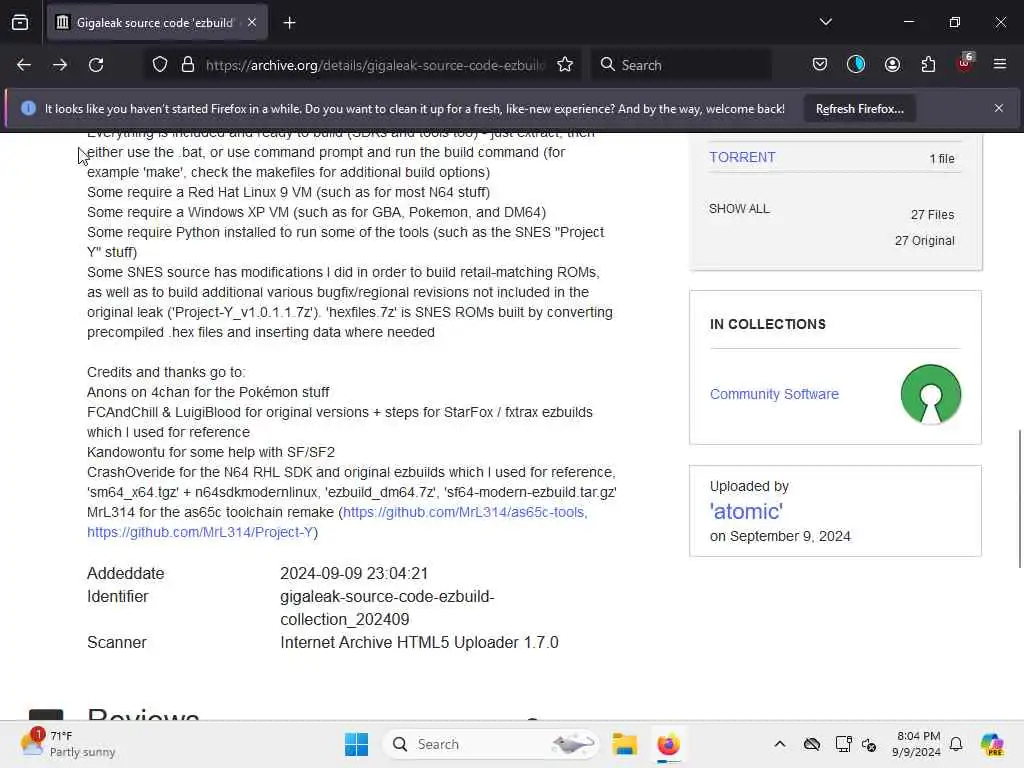Save page to Pocket

click(x=820, y=65)
